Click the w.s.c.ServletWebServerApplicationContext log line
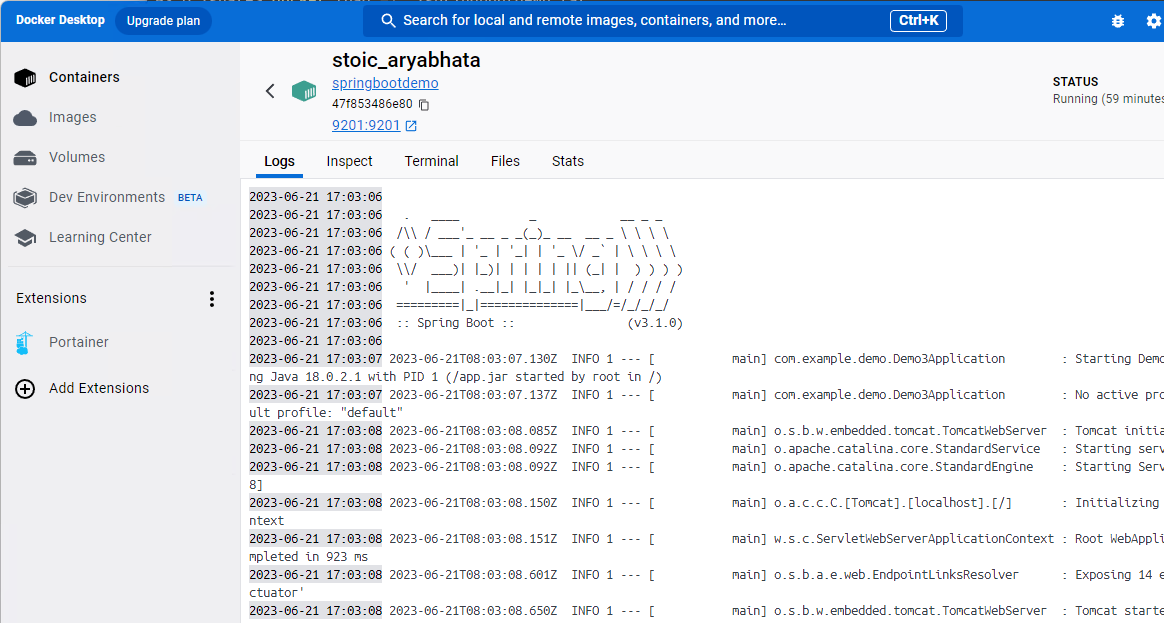This screenshot has height=623, width=1164. coord(706,538)
